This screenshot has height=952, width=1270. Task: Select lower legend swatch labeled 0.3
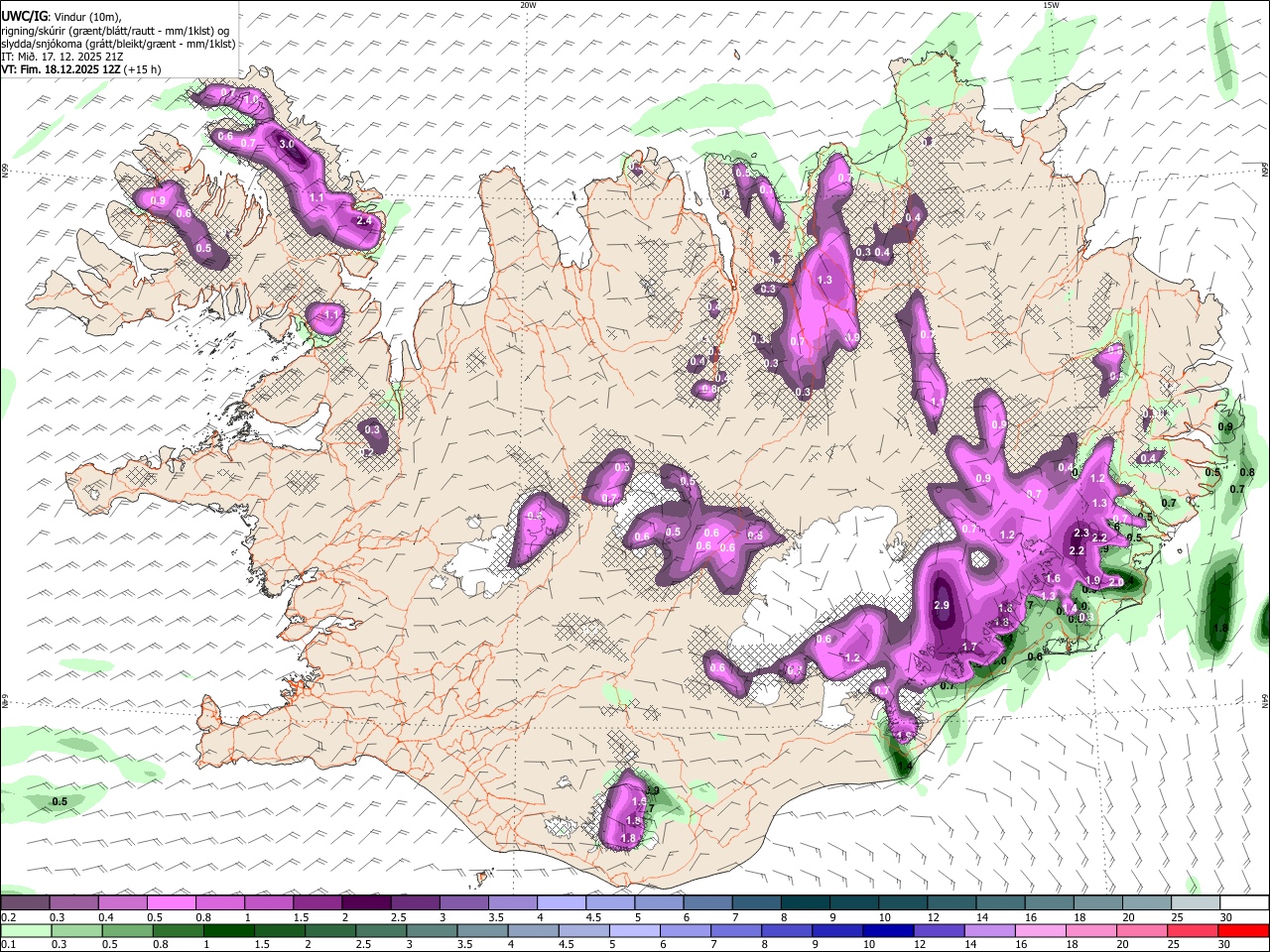click(76, 930)
